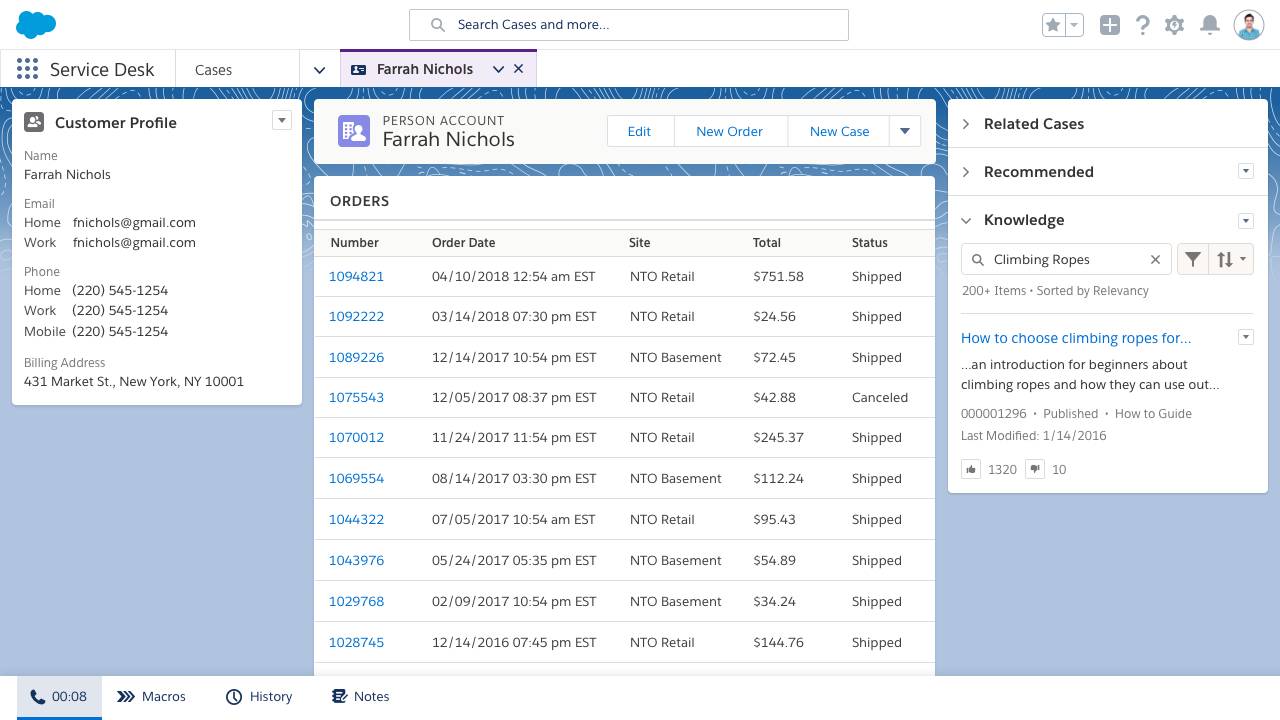Viewport: 1280px width, 720px height.
Task: Click the Last Modified 1/14/2016 text
Action: (1033, 436)
